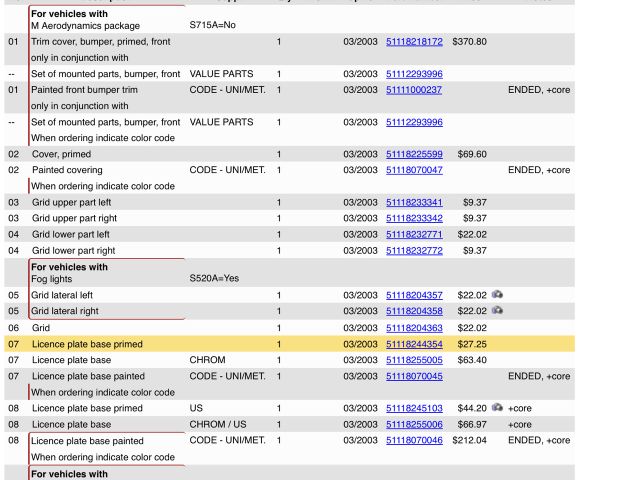Open Grid part number 51118204363
Viewport: 640px width, 480px height.
pos(414,327)
